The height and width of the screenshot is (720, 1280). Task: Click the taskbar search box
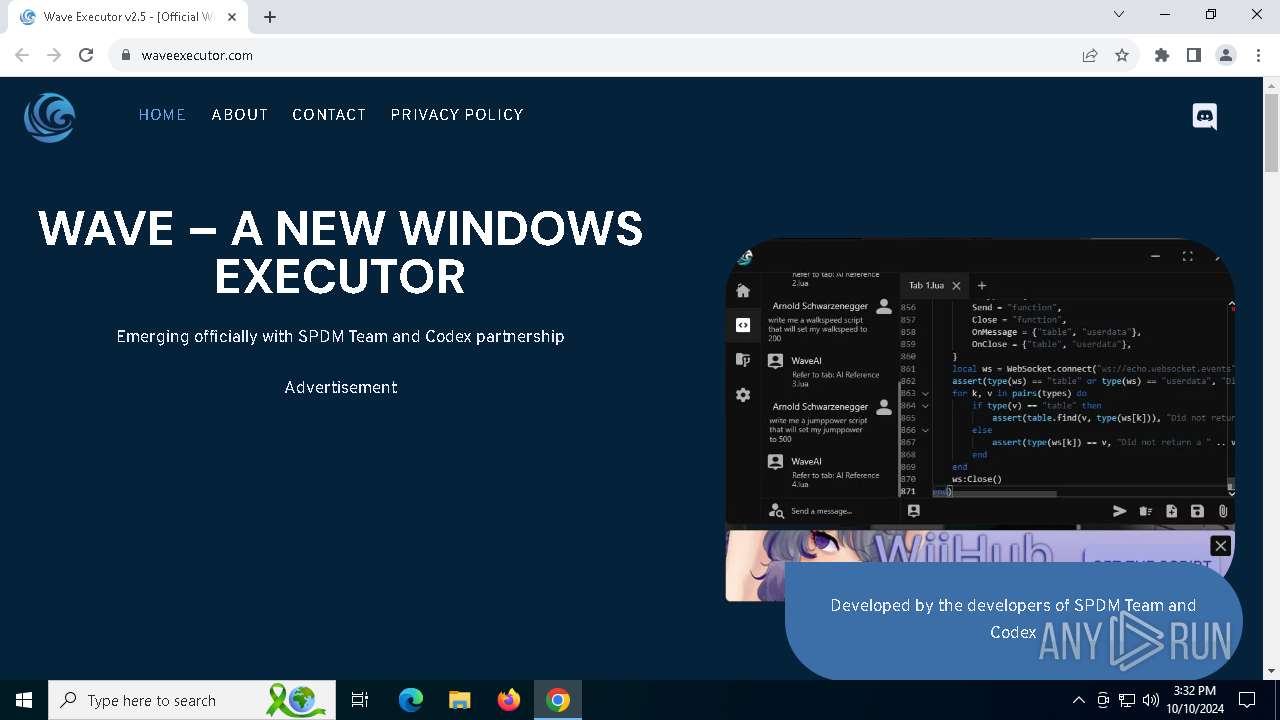click(193, 700)
